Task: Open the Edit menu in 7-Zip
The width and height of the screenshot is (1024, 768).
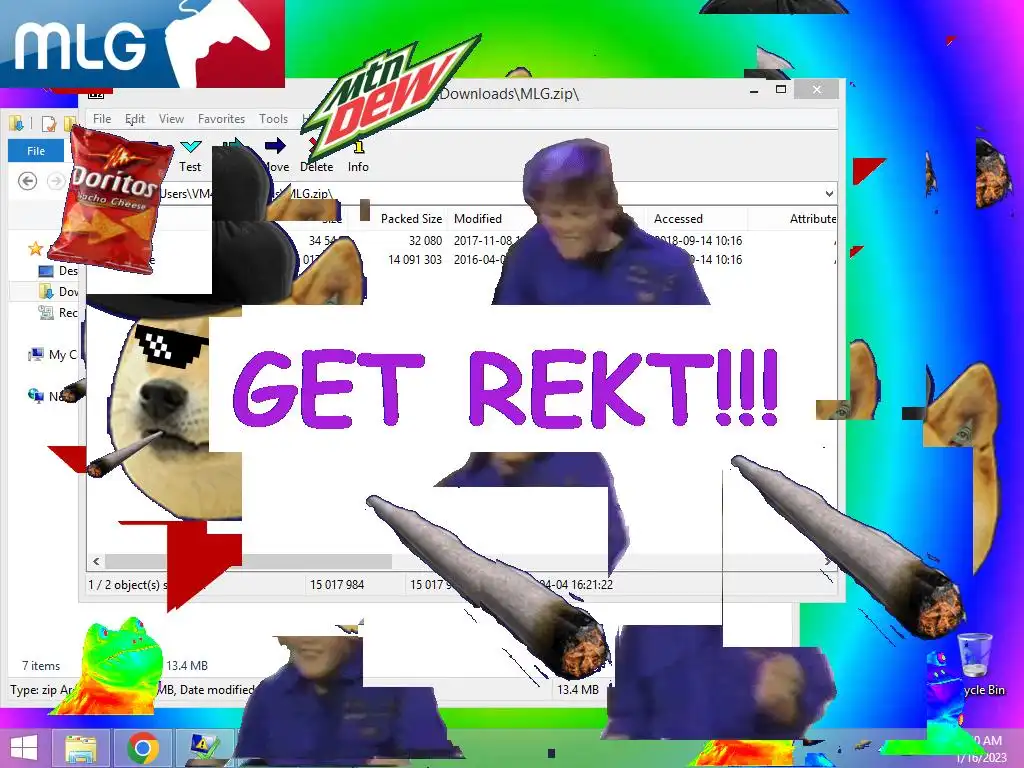Action: 135,119
